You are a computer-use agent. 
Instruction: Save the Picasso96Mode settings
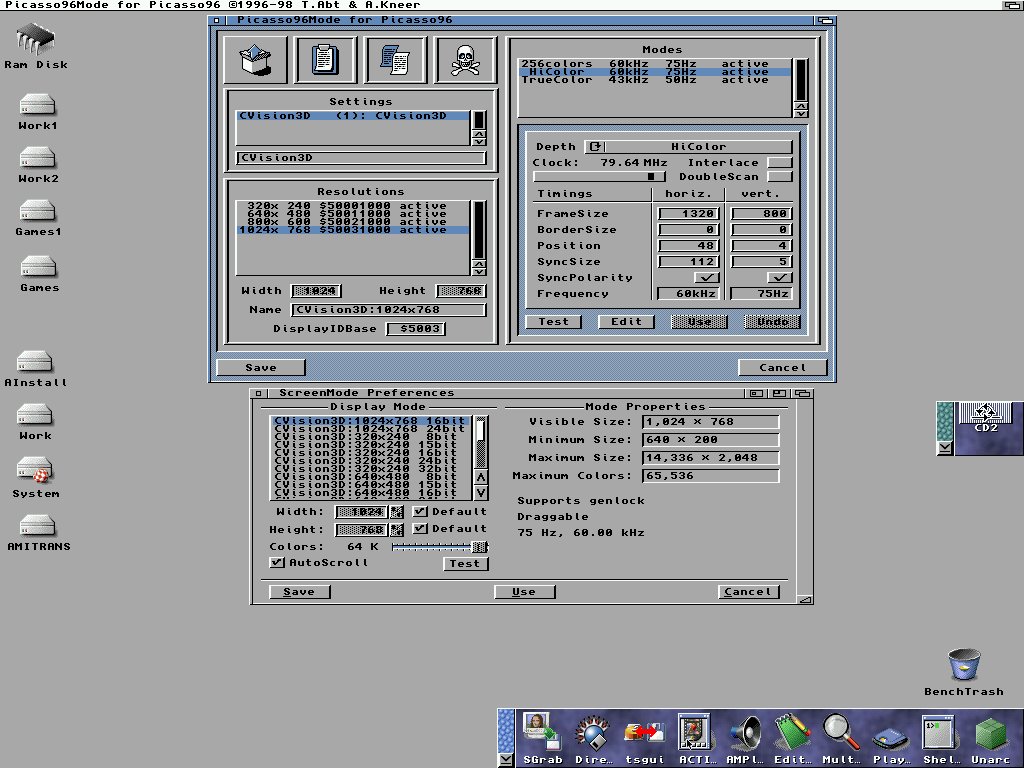(261, 368)
